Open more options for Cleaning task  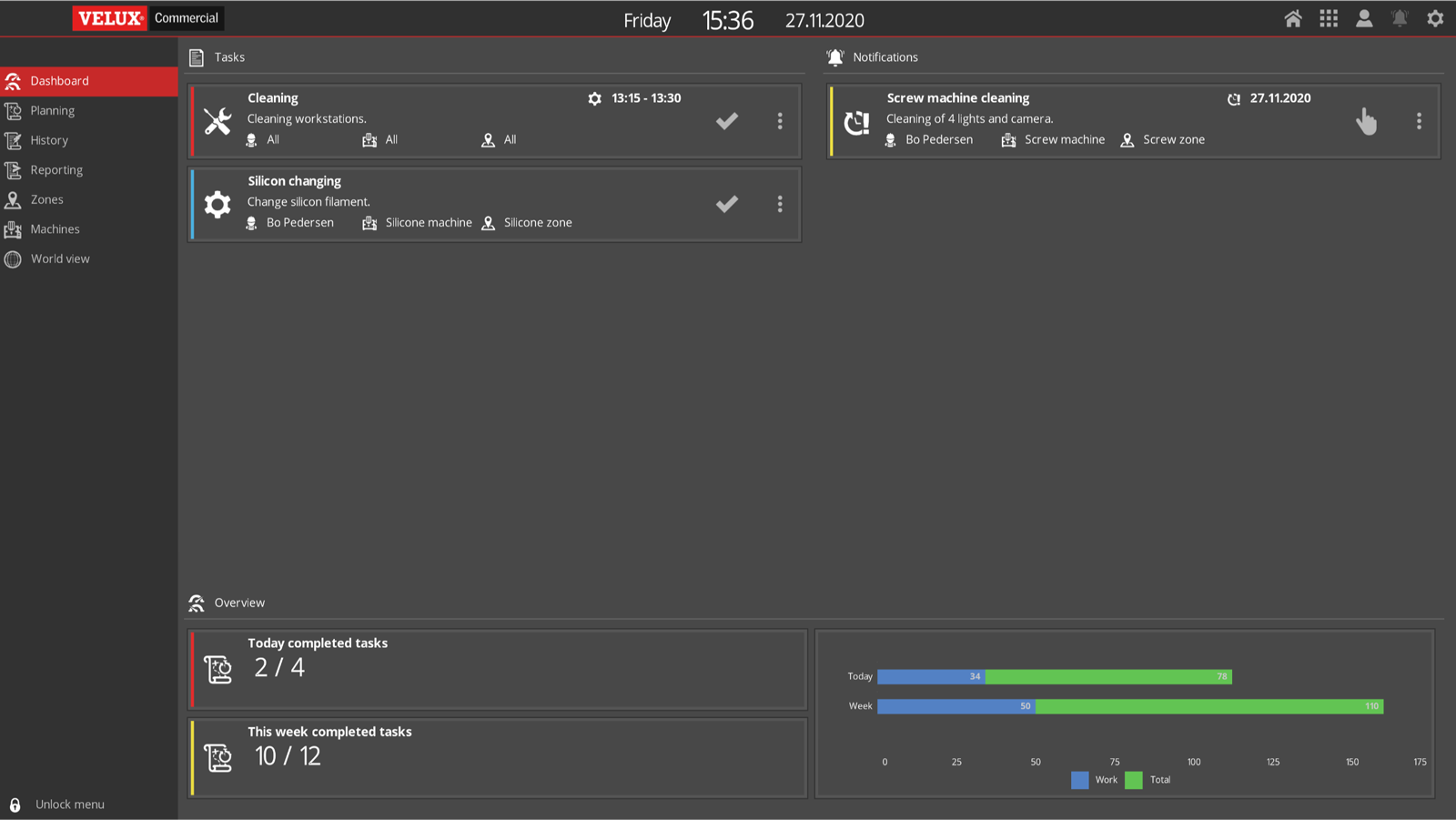(x=780, y=121)
